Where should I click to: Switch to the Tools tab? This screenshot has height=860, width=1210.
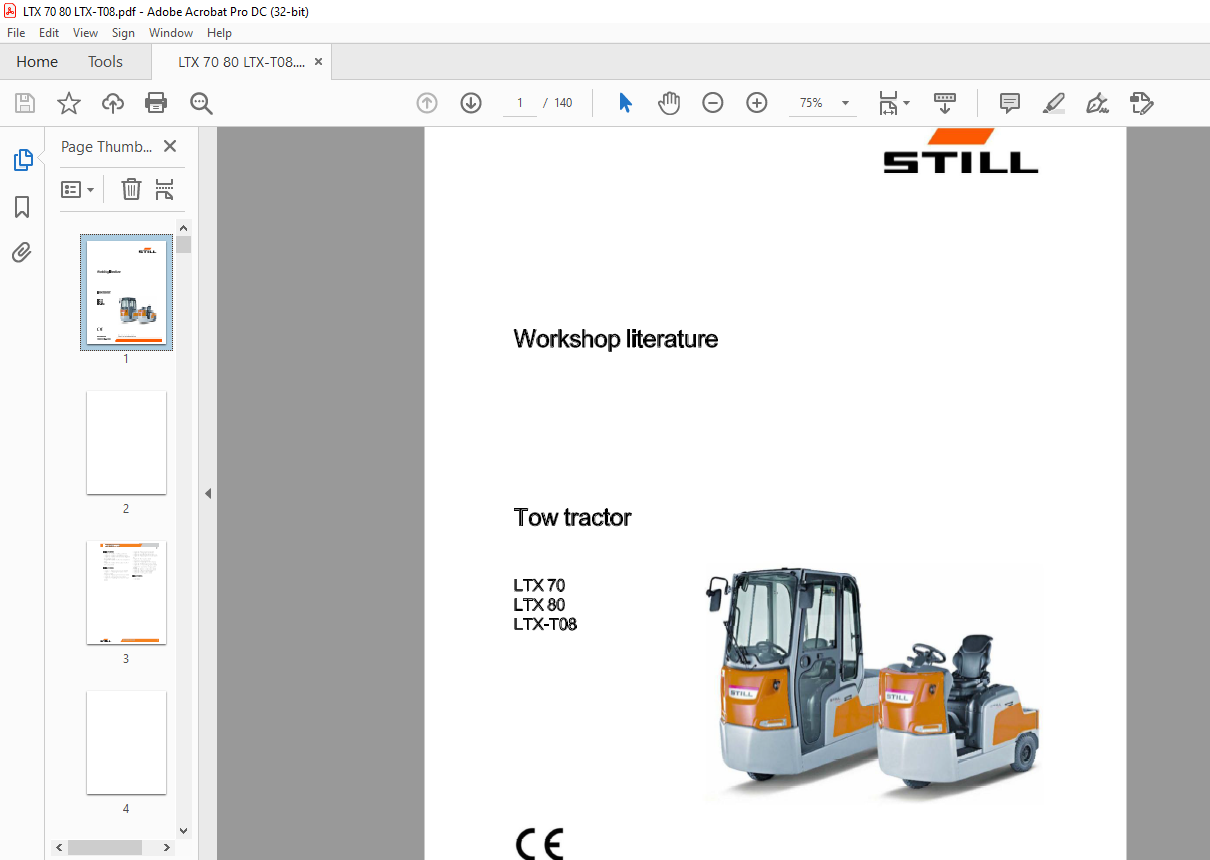[x=105, y=61]
